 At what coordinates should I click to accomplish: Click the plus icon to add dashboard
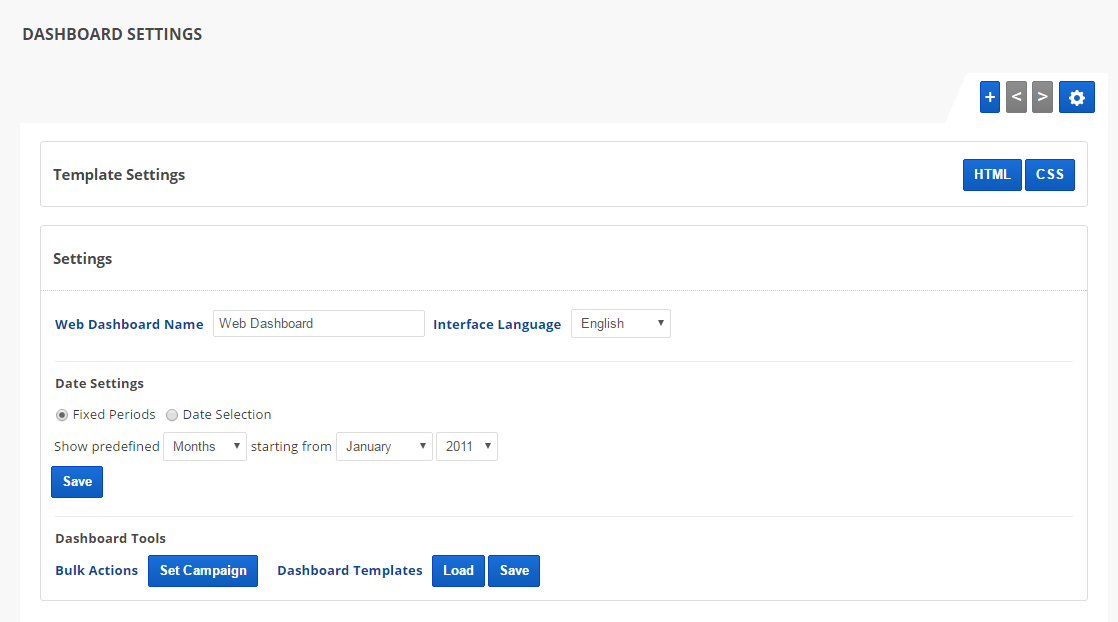[x=990, y=97]
